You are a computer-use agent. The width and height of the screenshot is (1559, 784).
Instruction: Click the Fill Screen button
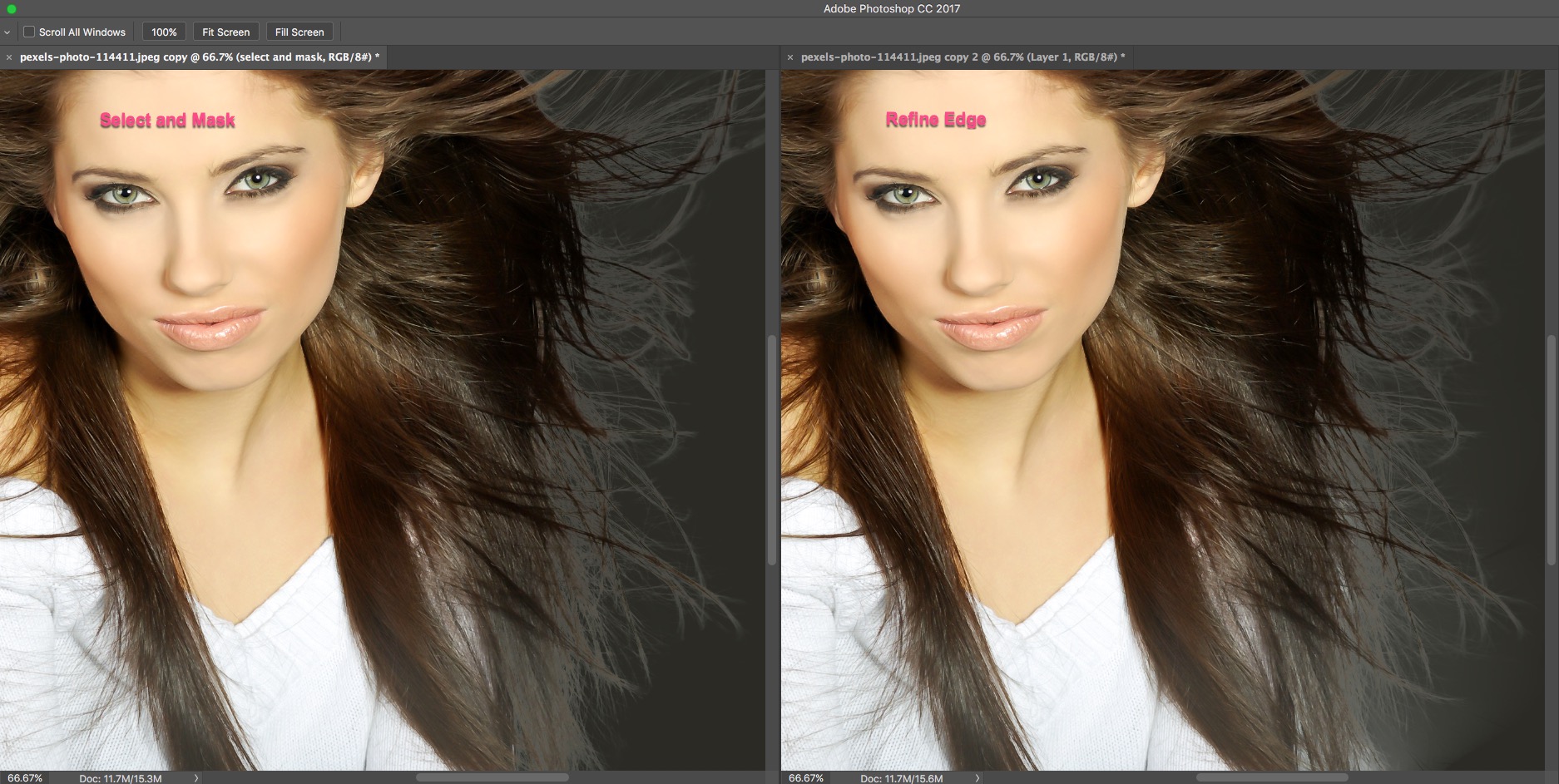[299, 32]
